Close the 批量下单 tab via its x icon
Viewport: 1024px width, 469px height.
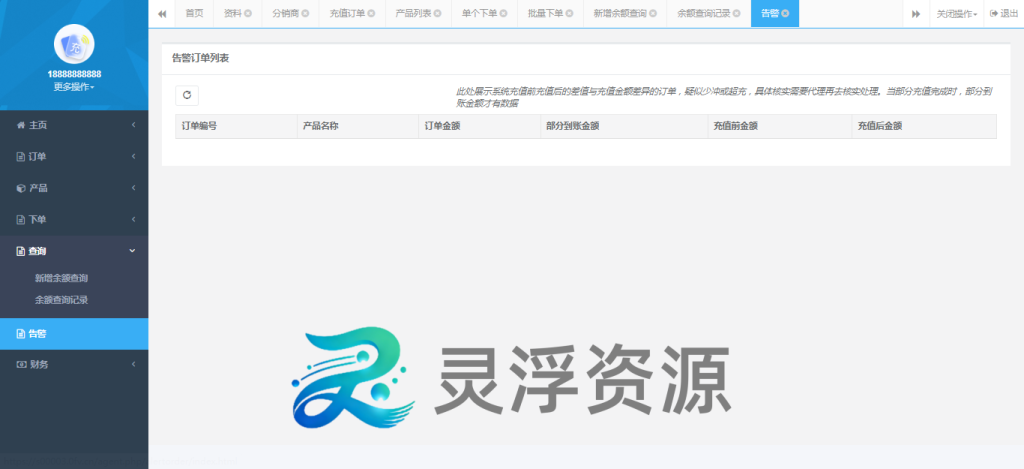pos(569,14)
